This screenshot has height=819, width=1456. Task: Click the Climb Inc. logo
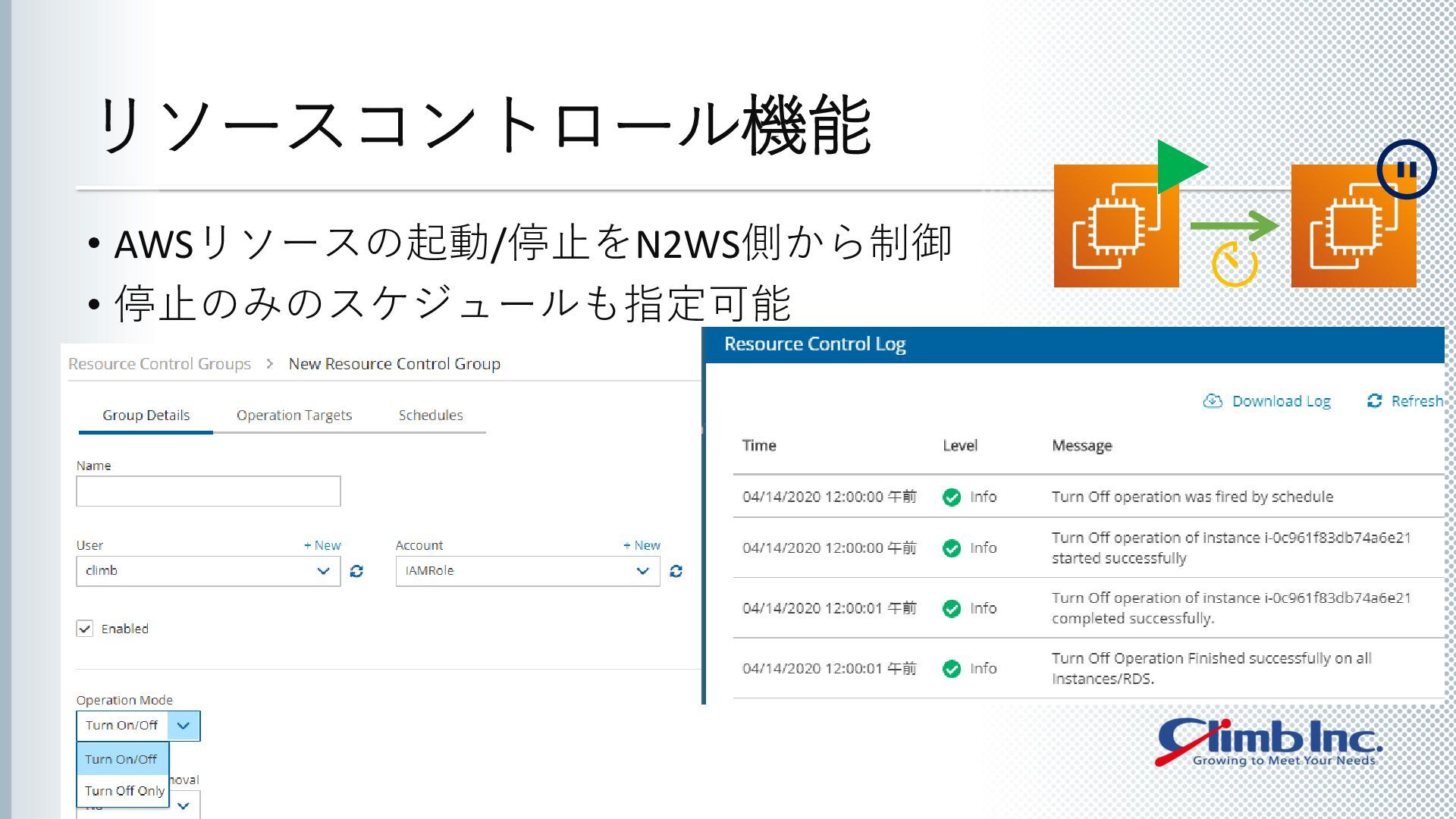(1268, 742)
